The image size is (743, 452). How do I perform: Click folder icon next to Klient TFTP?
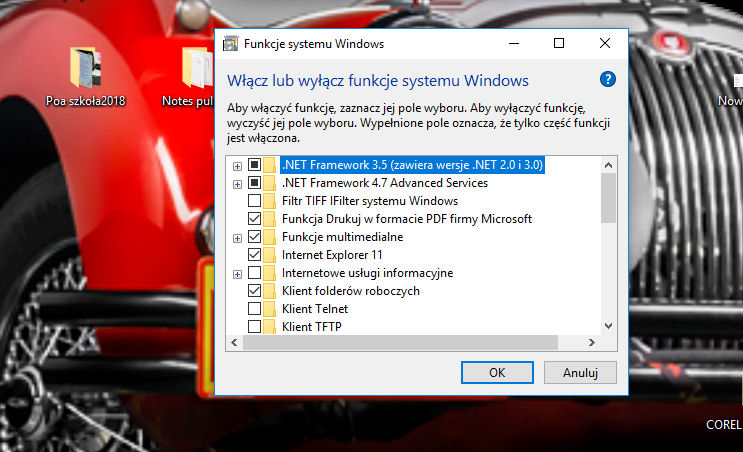pyautogui.click(x=270, y=327)
